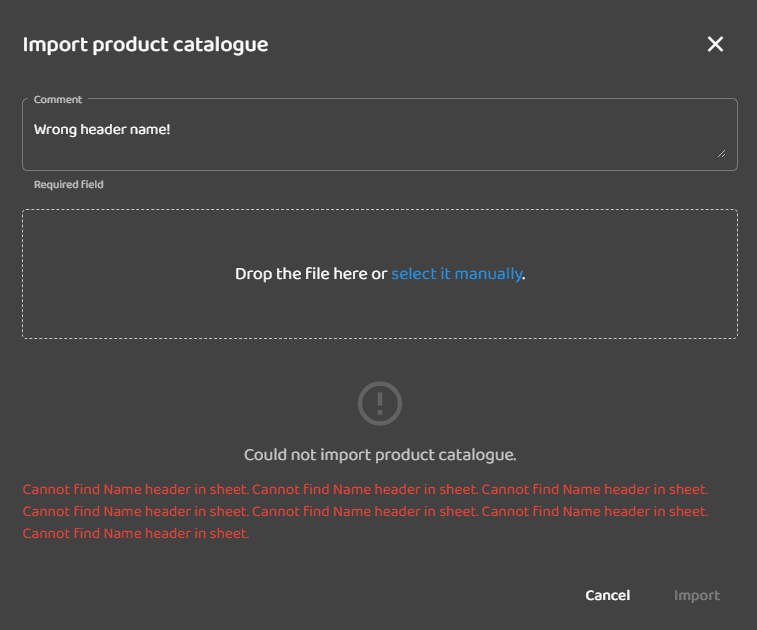Click the 'Drop the file here or' text
The width and height of the screenshot is (757, 630).
311,274
